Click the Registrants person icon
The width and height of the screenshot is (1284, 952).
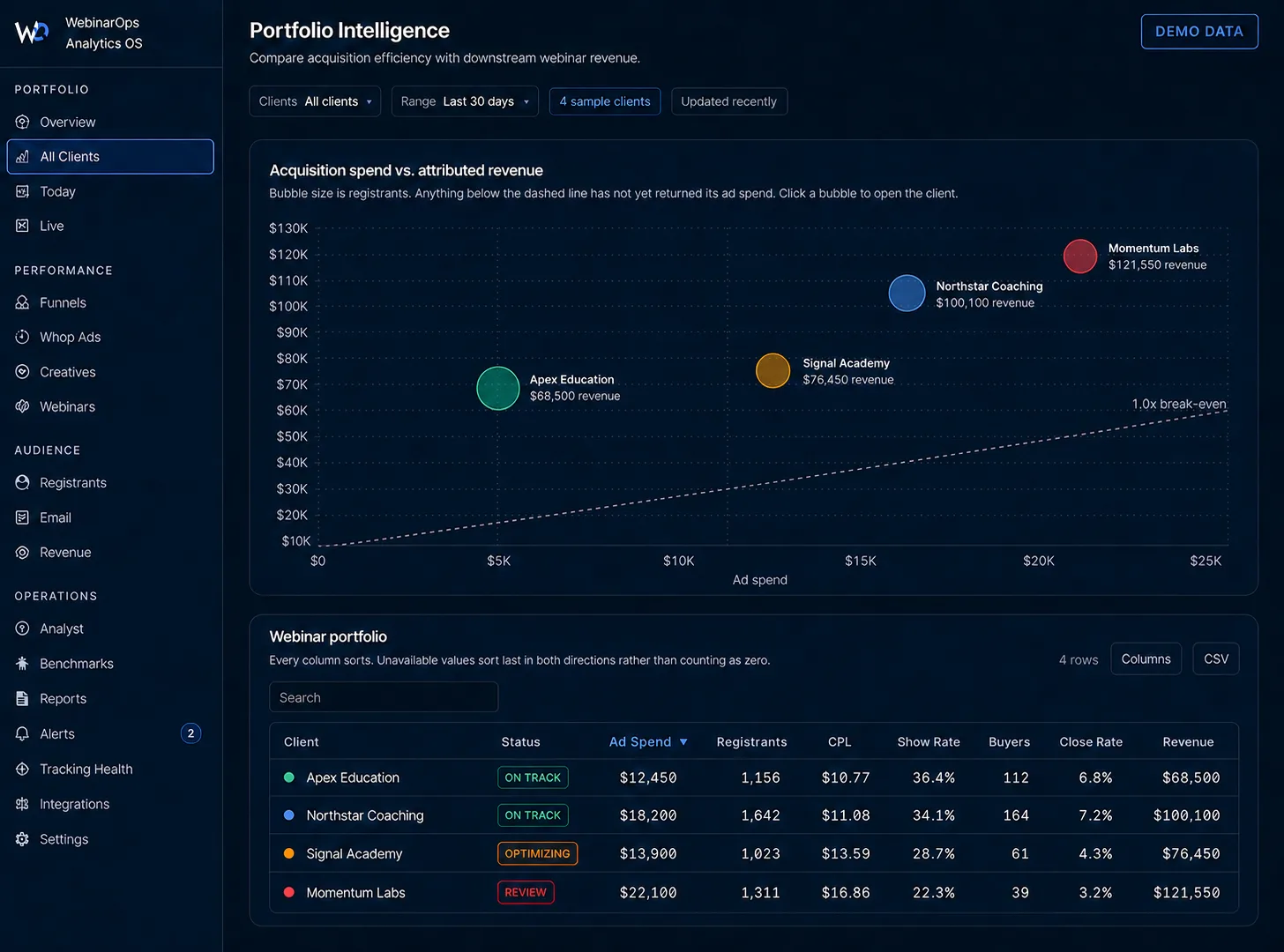click(x=23, y=483)
